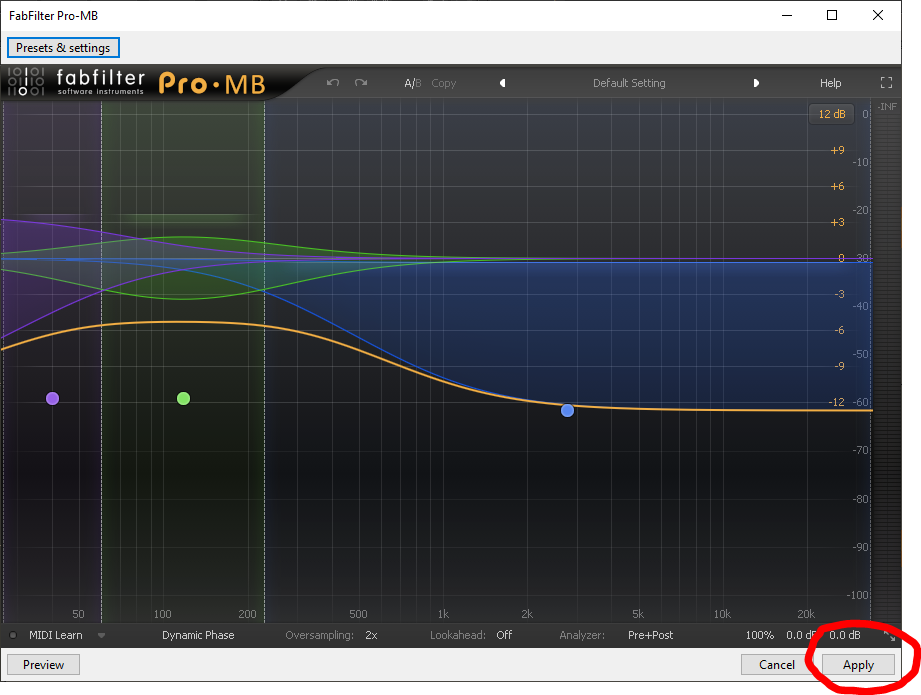Expand the MIDI Learn dropdown arrow
This screenshot has width=921, height=695.
pos(101,635)
